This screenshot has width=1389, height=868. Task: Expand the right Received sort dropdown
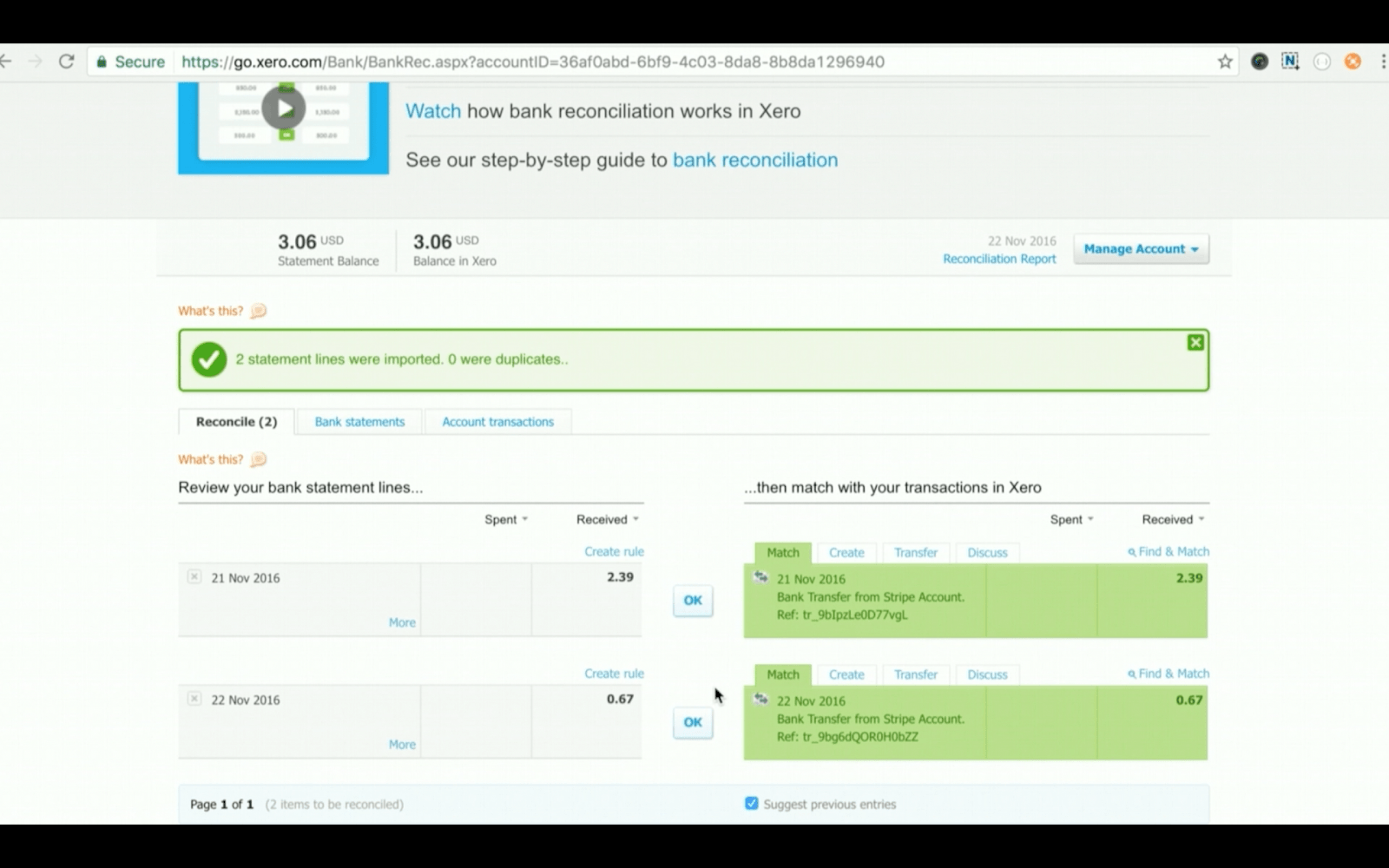click(1173, 519)
